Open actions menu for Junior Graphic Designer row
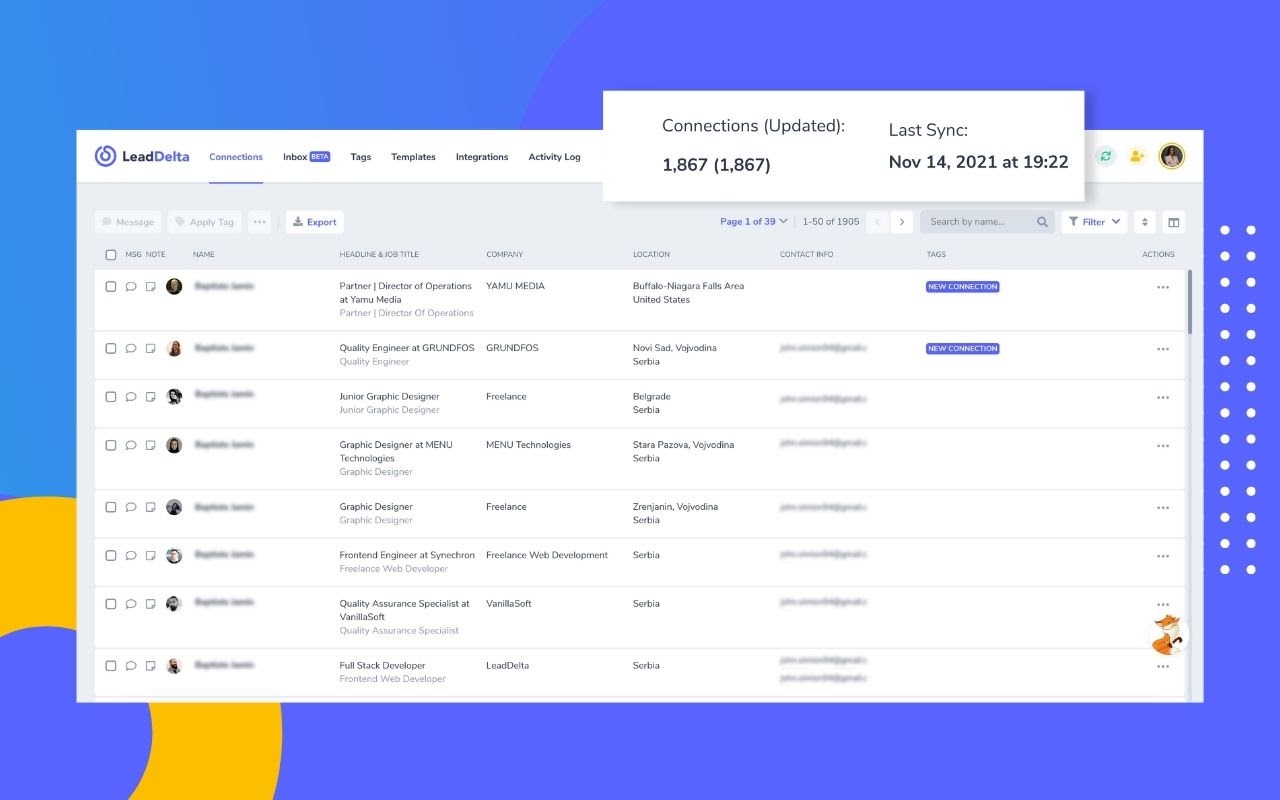 click(x=1162, y=397)
